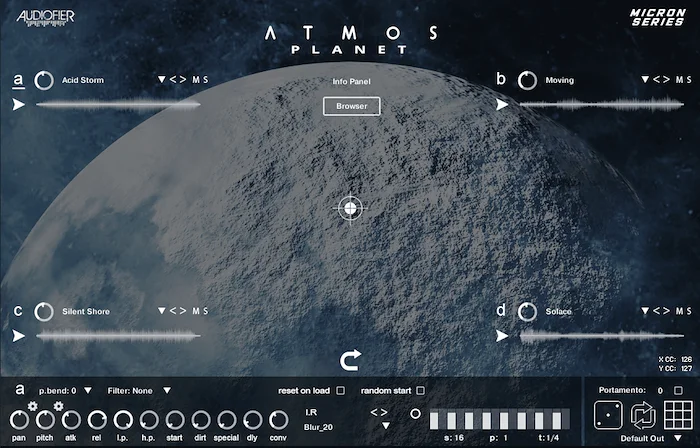This screenshot has height=448, width=700.
Task: Select previous impulse response above Blur_20 arrow
Action: pyautogui.click(x=374, y=413)
